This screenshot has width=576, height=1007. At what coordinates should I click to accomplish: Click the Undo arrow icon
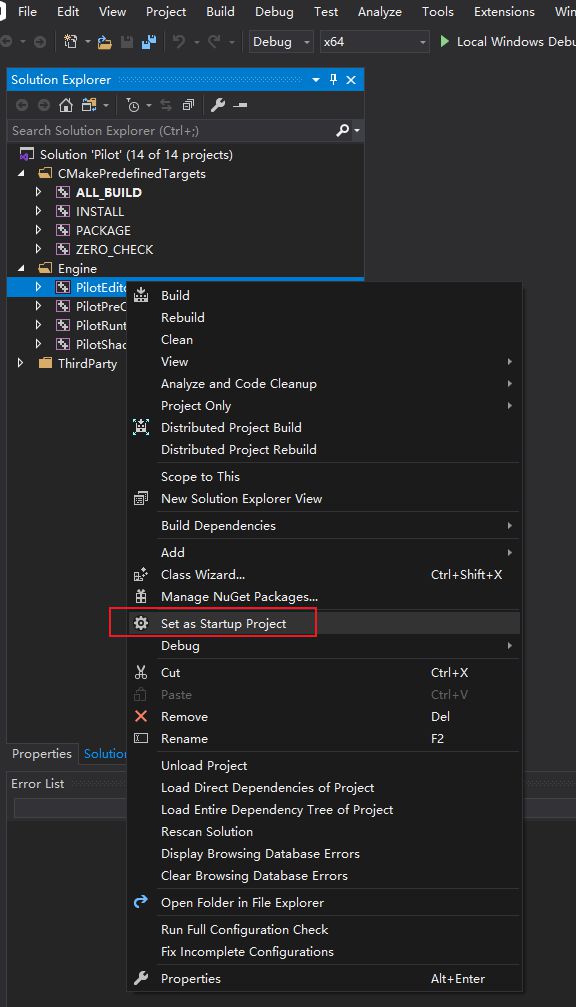[x=179, y=42]
